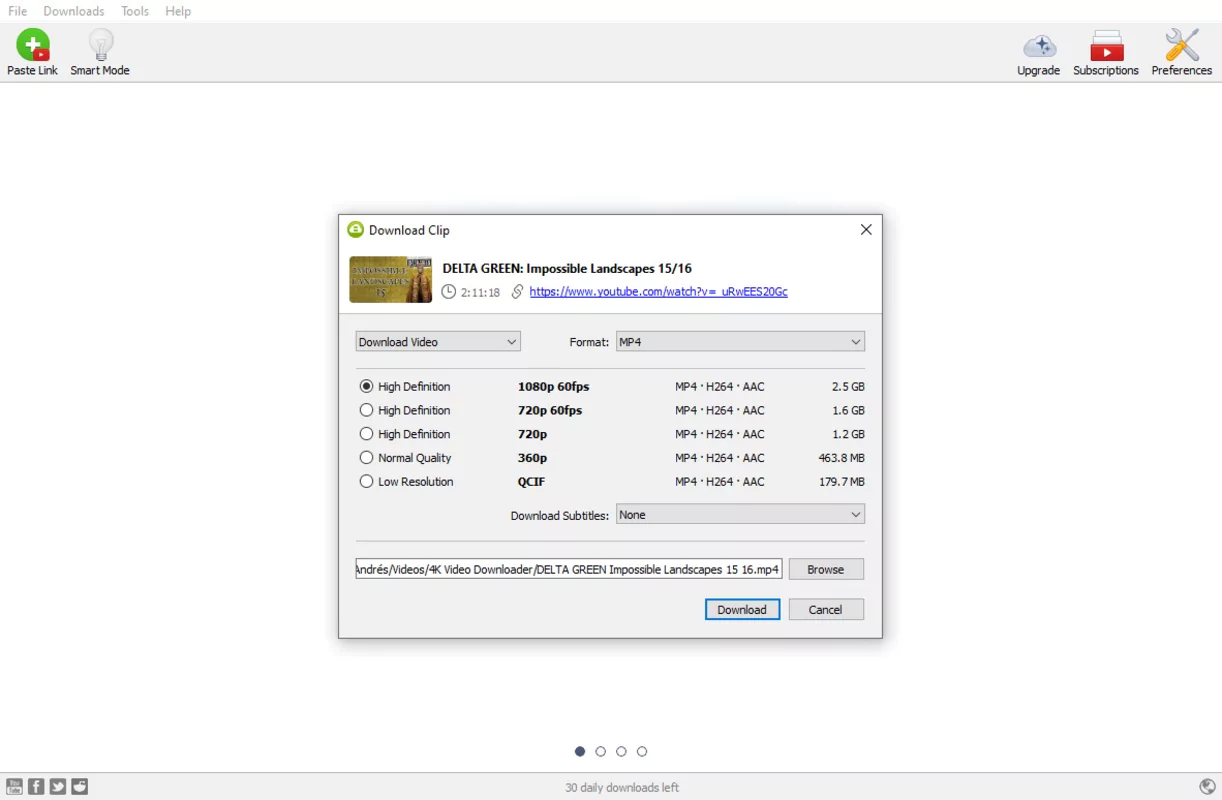
Task: Pick the QCIF Low Resolution option
Action: [x=366, y=481]
